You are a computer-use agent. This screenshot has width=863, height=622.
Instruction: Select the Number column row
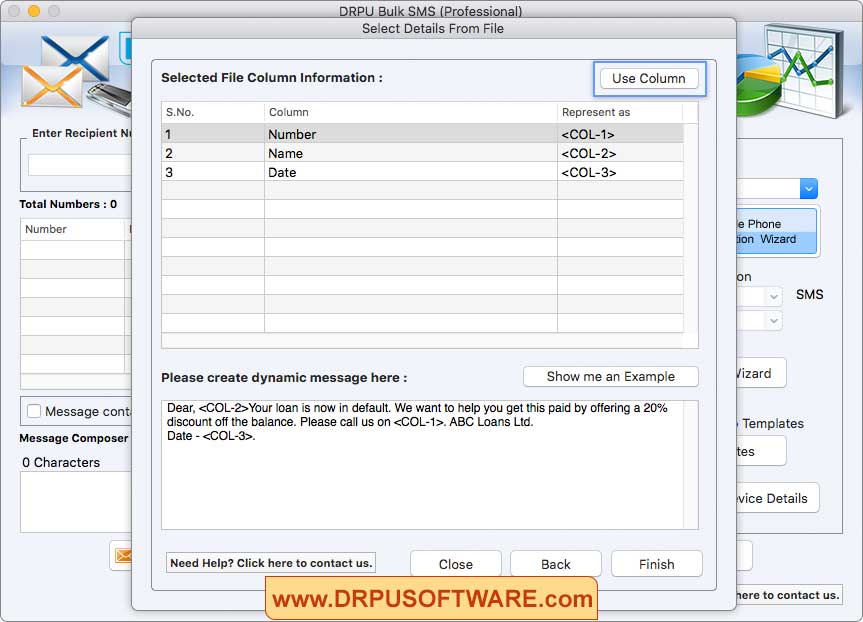click(423, 134)
